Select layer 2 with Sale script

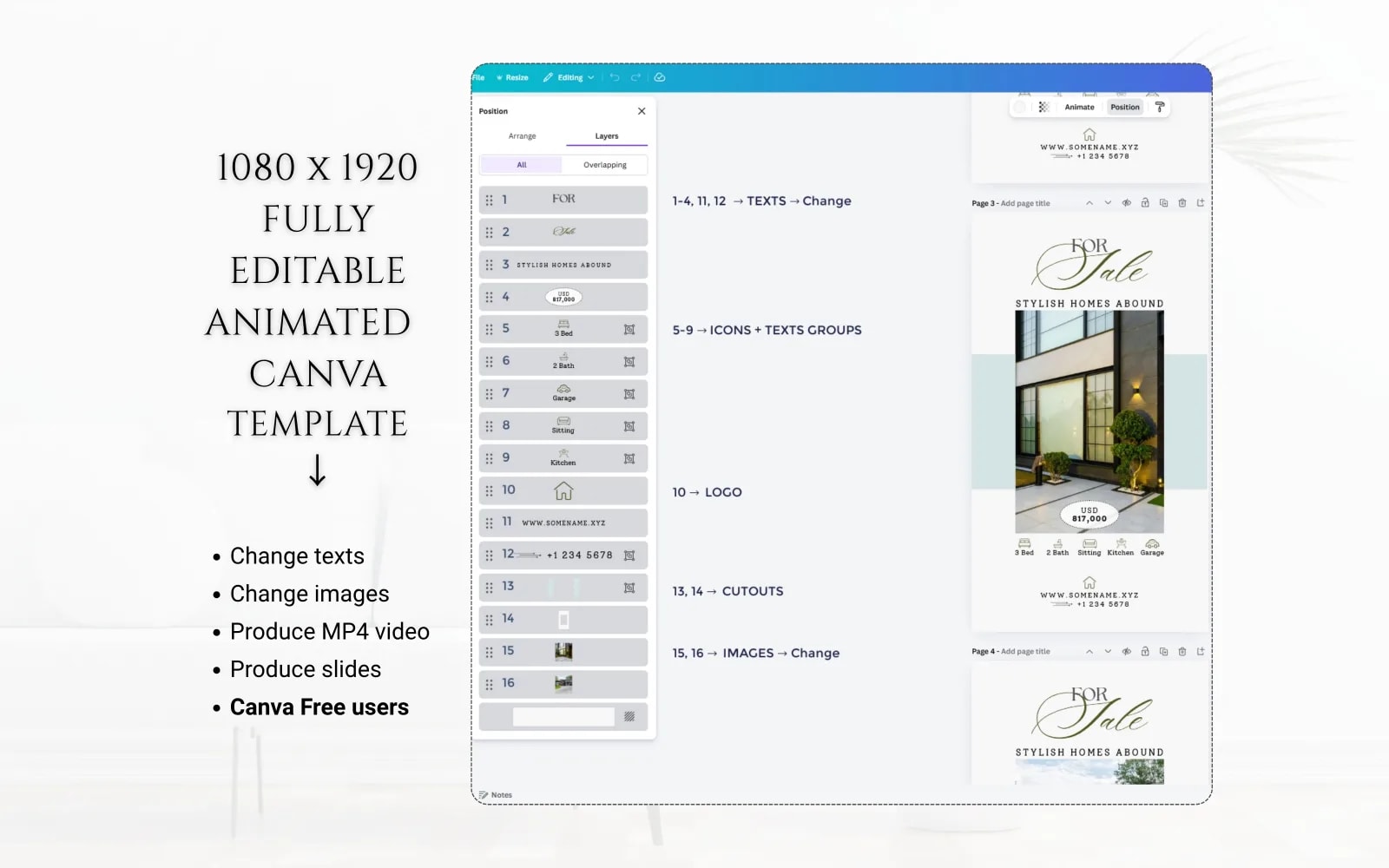click(x=563, y=232)
